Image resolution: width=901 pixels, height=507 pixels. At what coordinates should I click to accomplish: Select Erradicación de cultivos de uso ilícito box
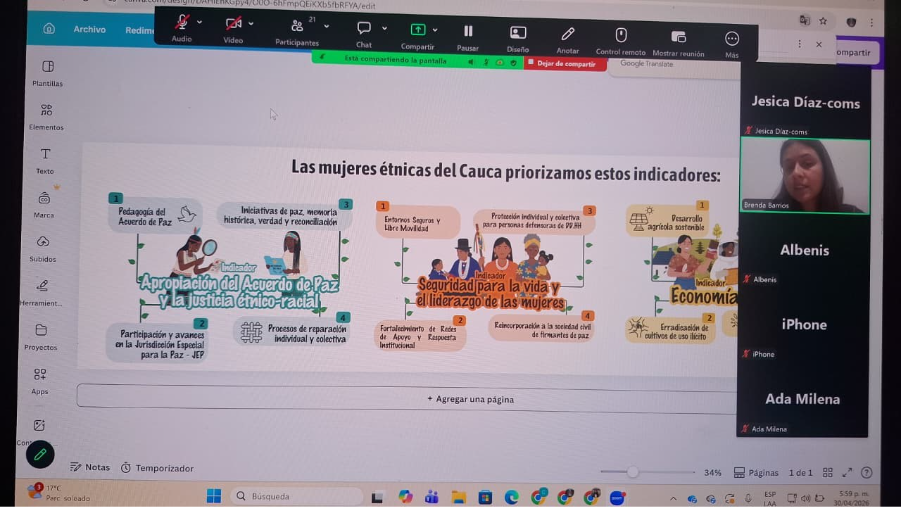(671, 331)
